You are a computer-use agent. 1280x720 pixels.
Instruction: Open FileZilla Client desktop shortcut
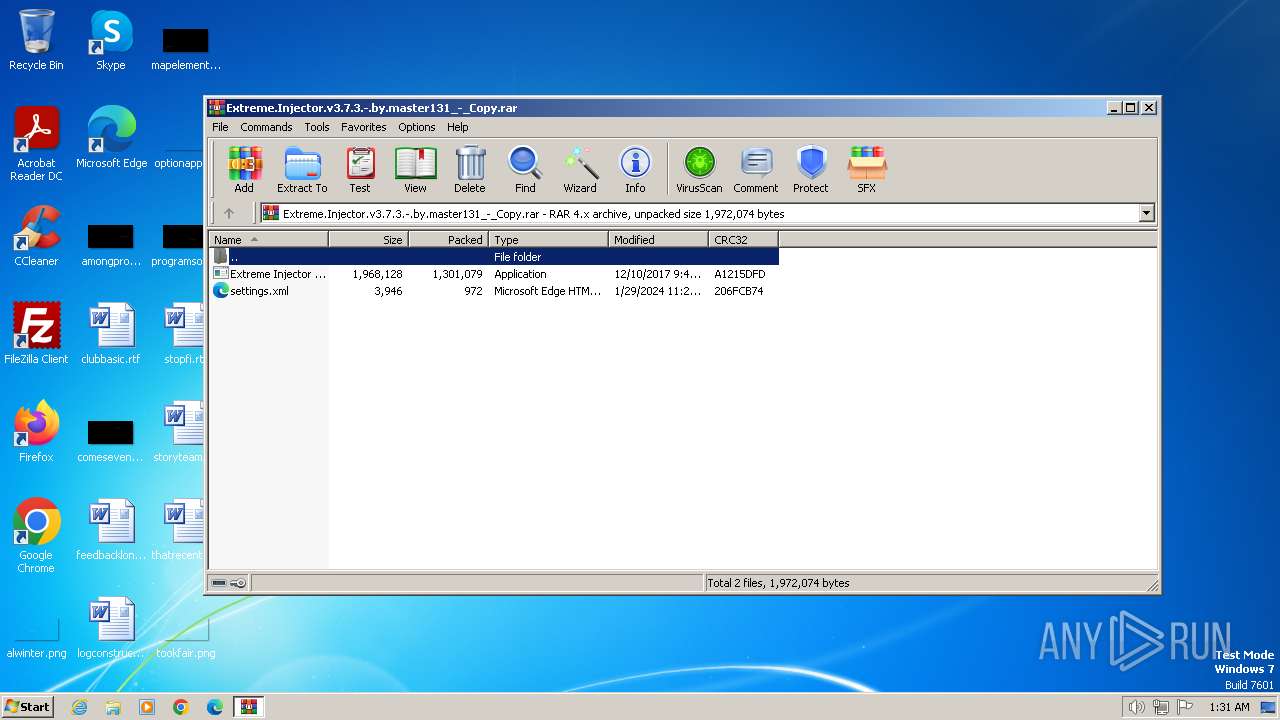coord(36,334)
